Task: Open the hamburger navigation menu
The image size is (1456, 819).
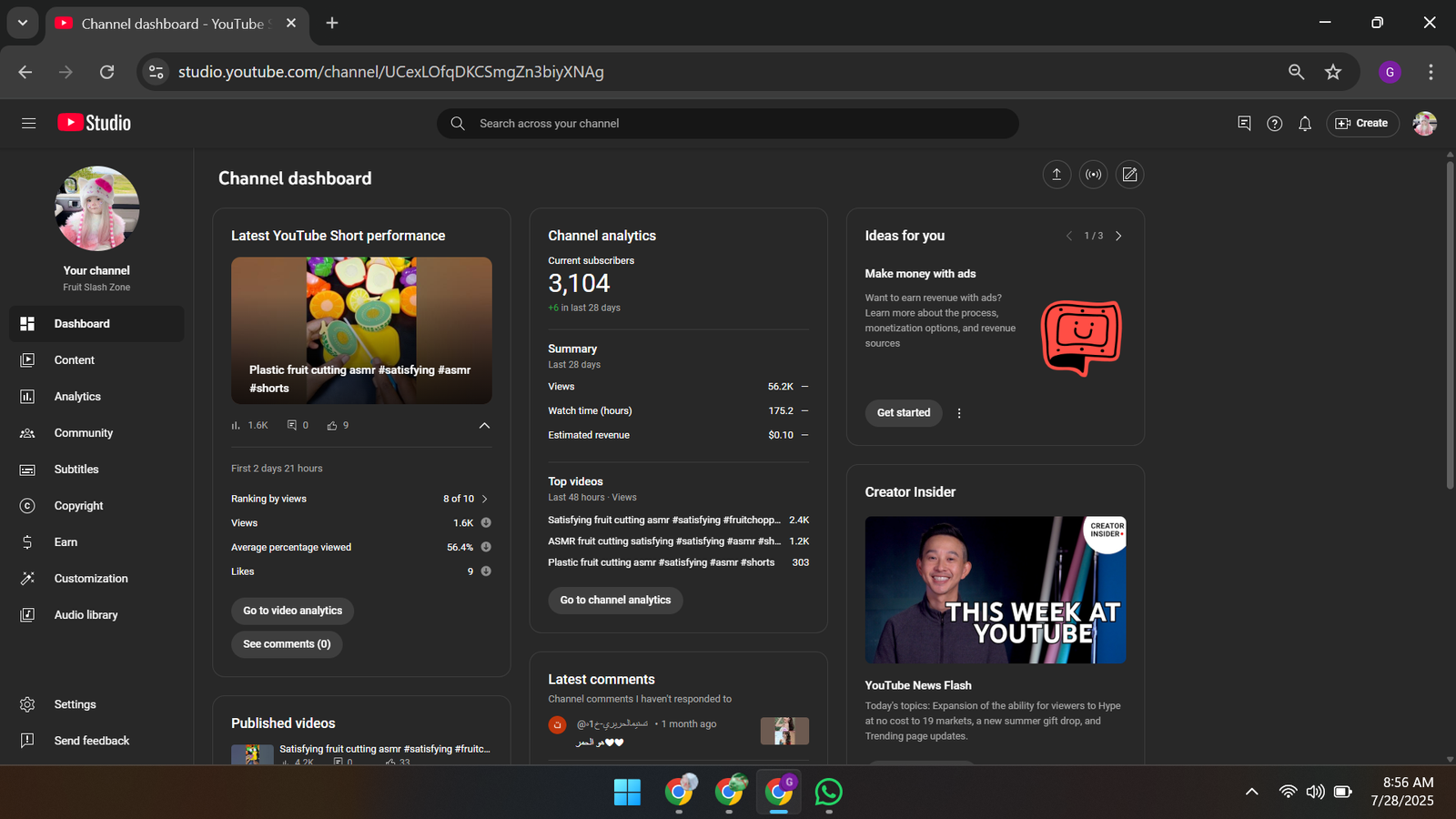Action: click(x=28, y=123)
